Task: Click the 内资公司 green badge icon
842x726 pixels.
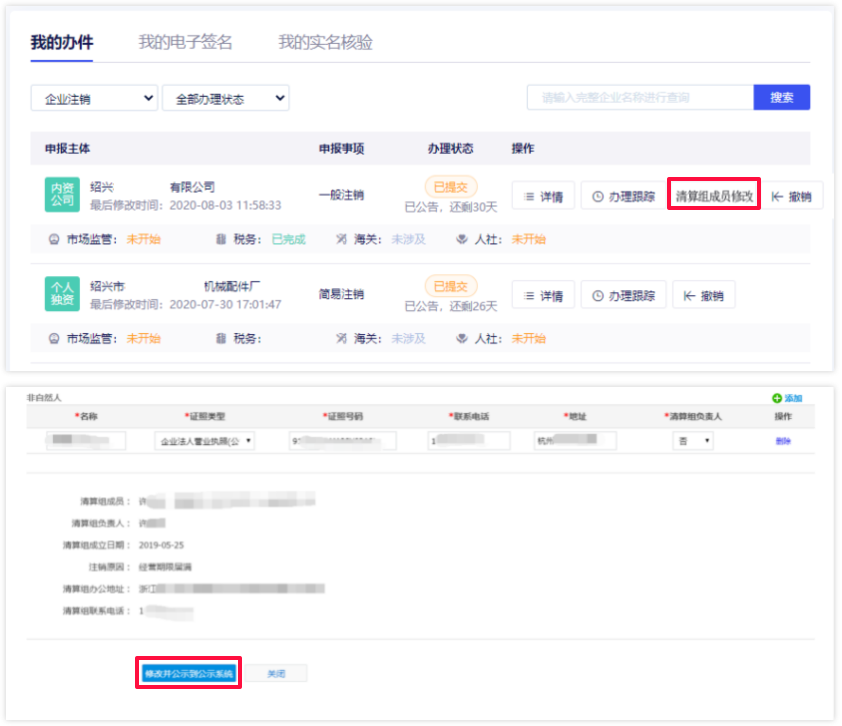Action: pos(60,195)
